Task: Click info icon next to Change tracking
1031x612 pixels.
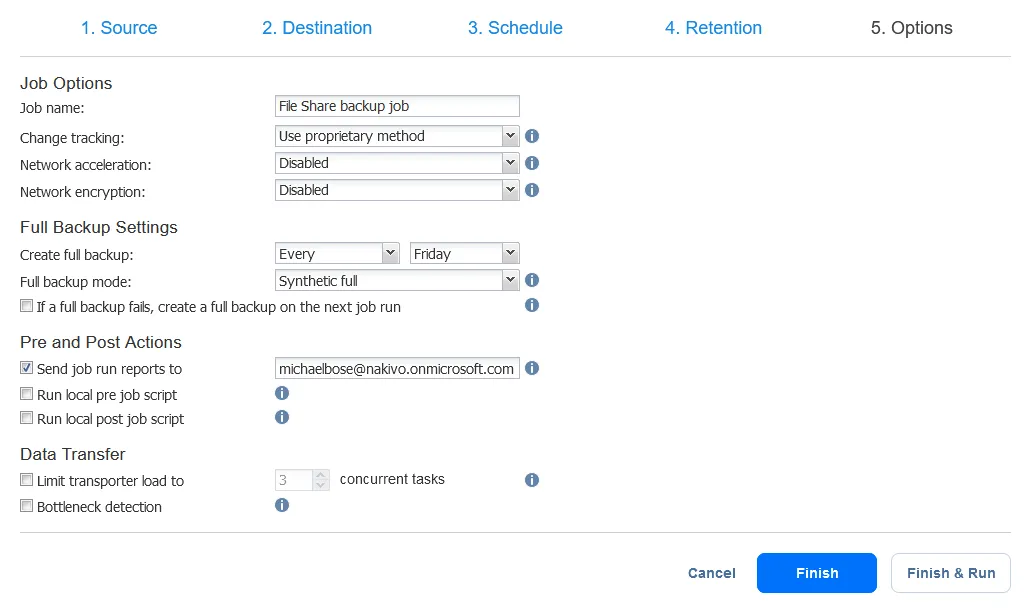Action: click(532, 136)
